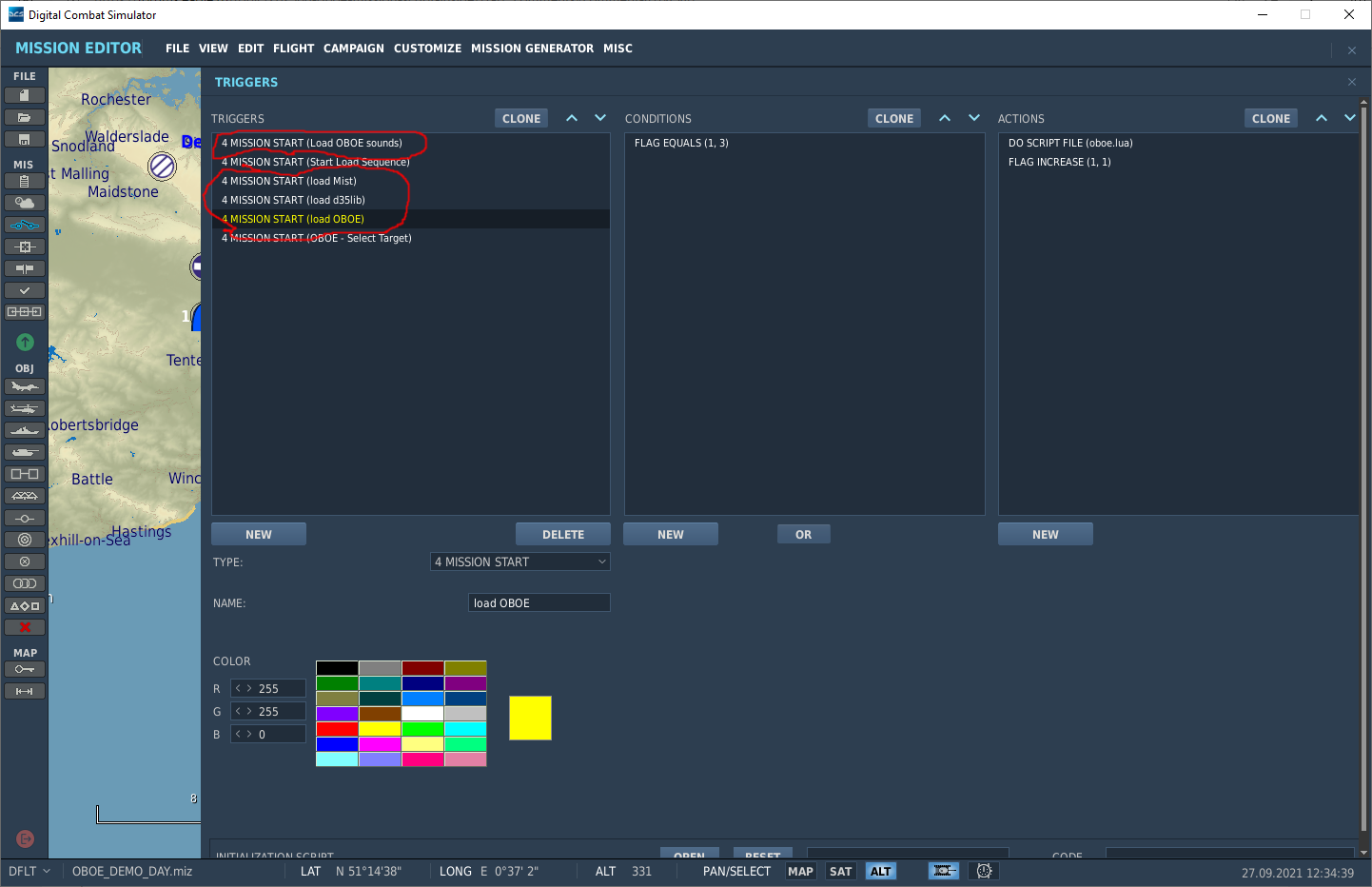This screenshot has width=1372, height=887.
Task: Open the VIEW menu
Action: 213,48
